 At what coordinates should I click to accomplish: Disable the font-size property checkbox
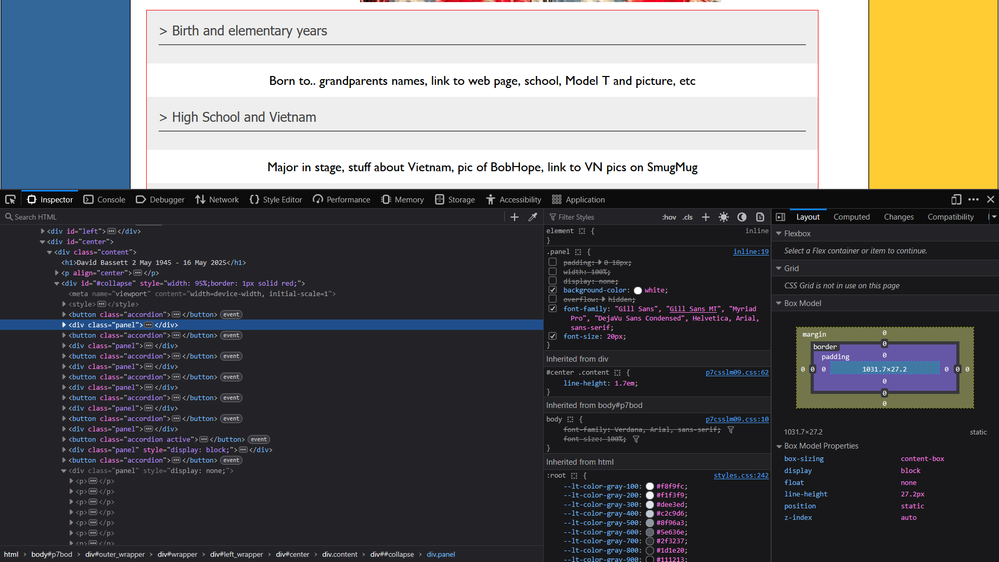click(553, 337)
